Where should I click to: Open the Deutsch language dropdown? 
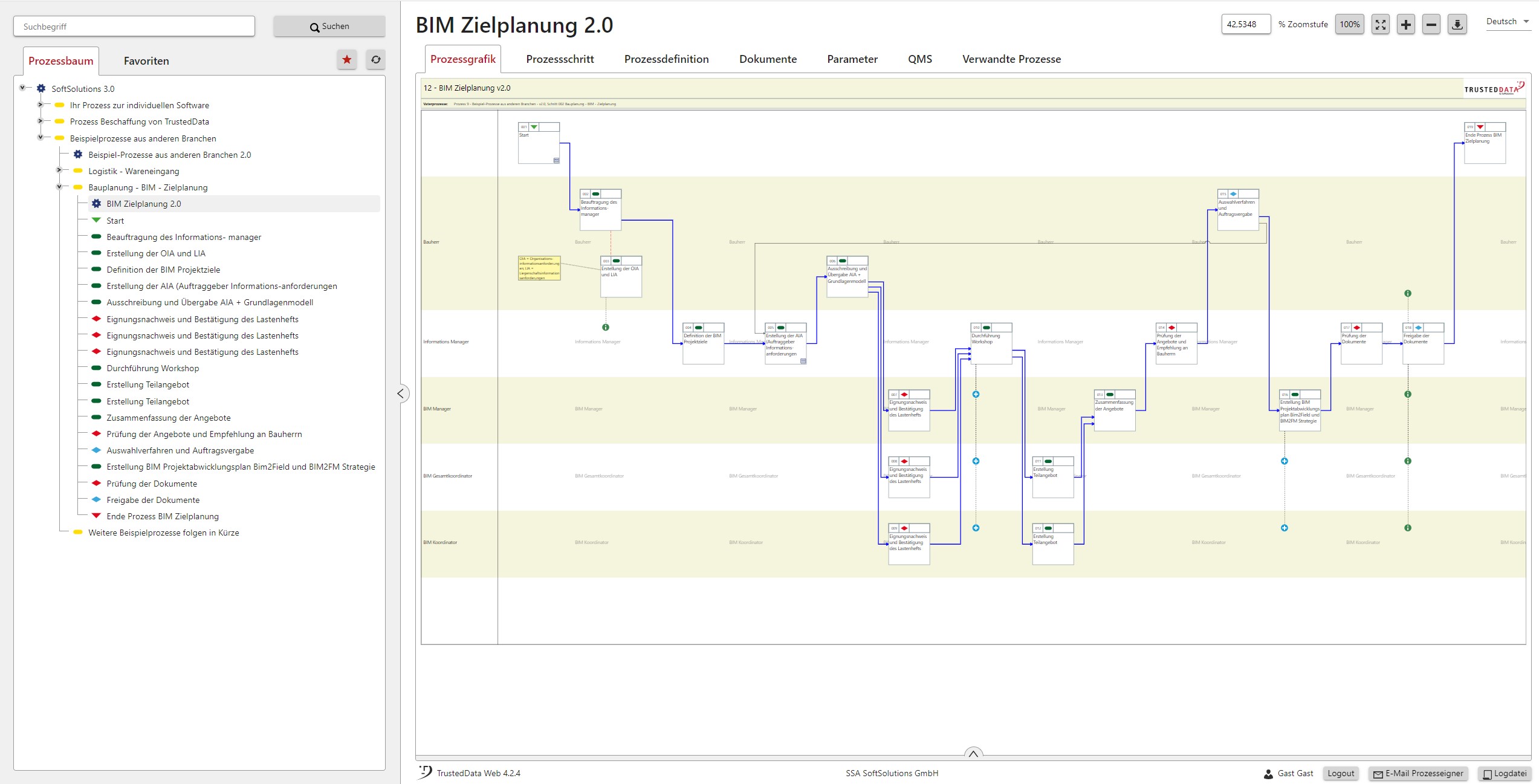coord(1508,22)
